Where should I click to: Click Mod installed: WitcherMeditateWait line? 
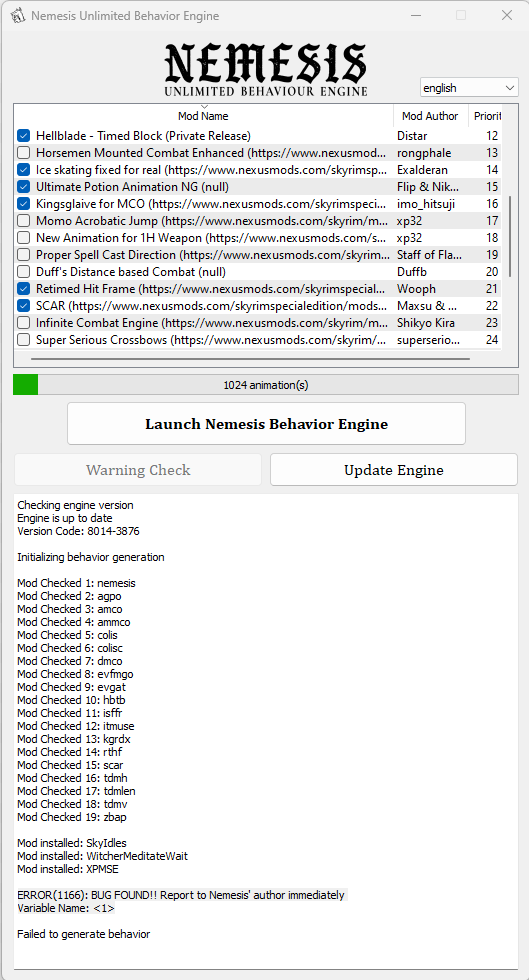(103, 856)
